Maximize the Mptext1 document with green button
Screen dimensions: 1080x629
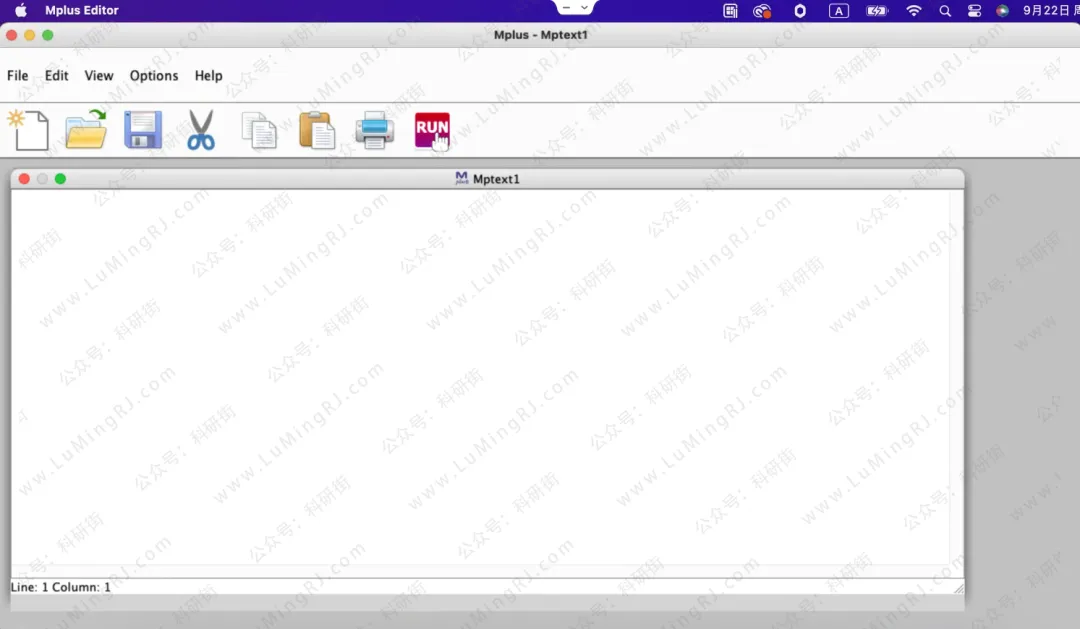(x=61, y=178)
